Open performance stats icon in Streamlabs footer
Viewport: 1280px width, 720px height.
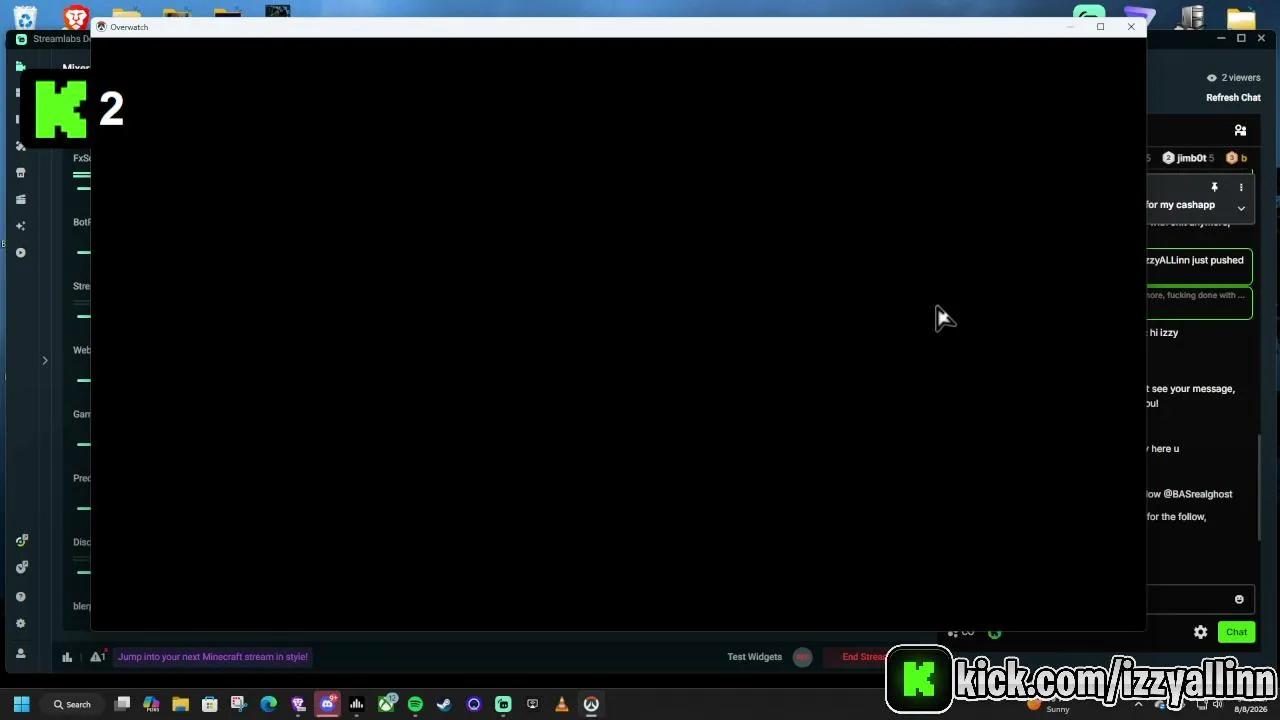(67, 657)
